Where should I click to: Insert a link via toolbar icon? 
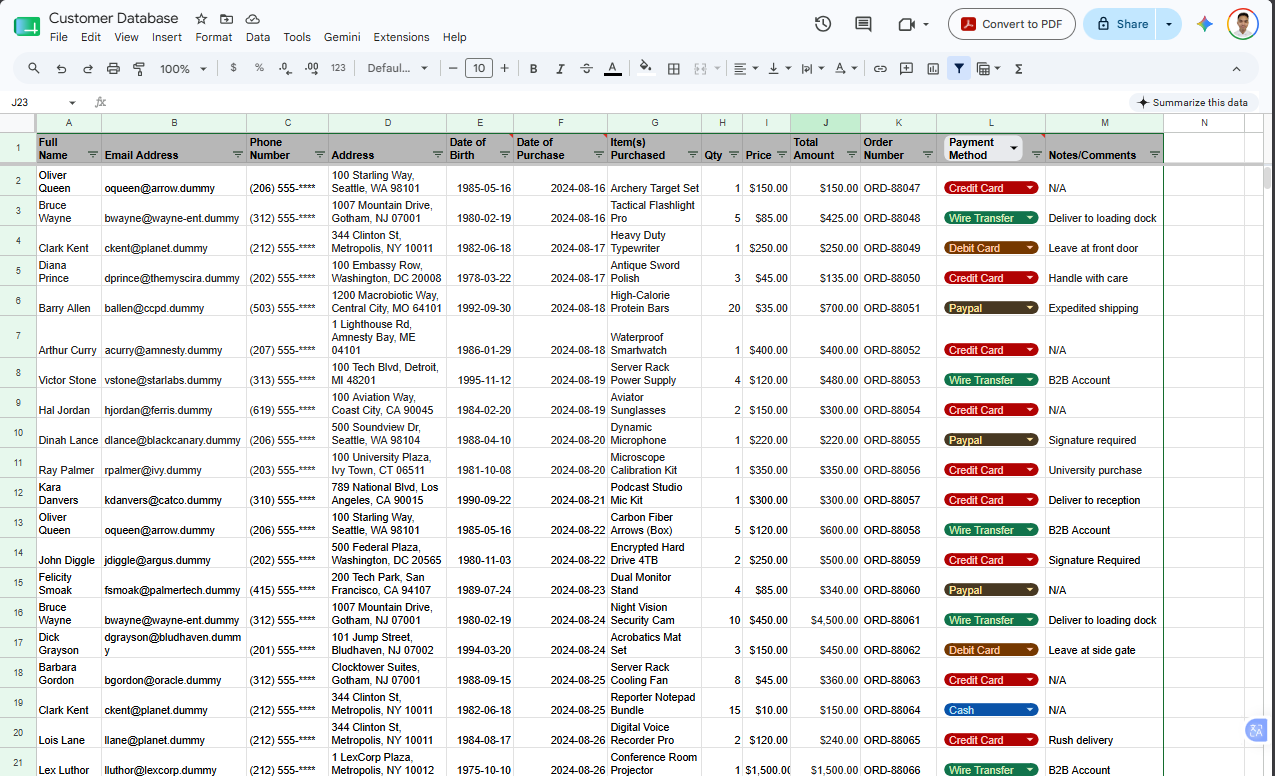pos(880,68)
